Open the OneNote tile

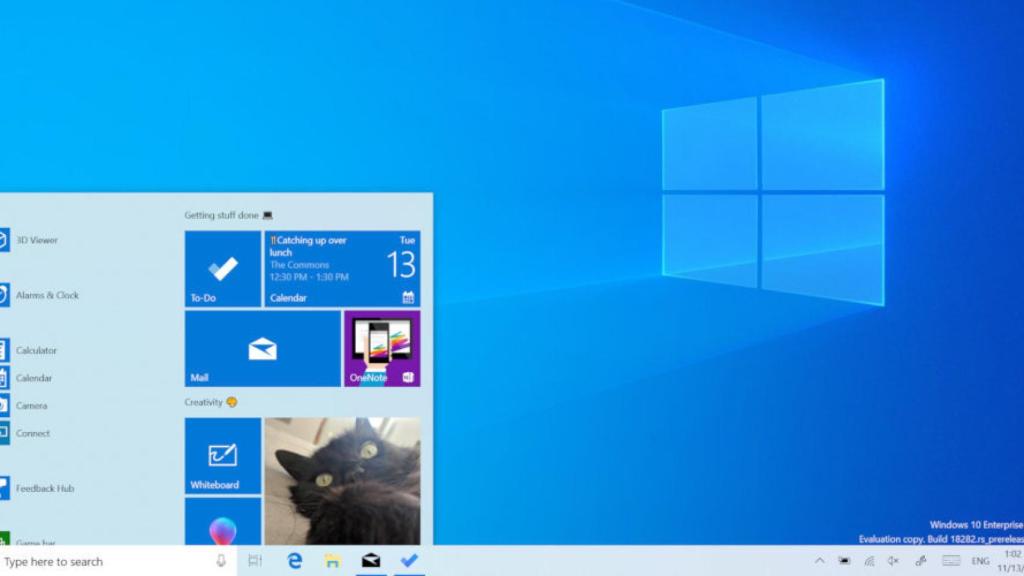pyautogui.click(x=381, y=347)
